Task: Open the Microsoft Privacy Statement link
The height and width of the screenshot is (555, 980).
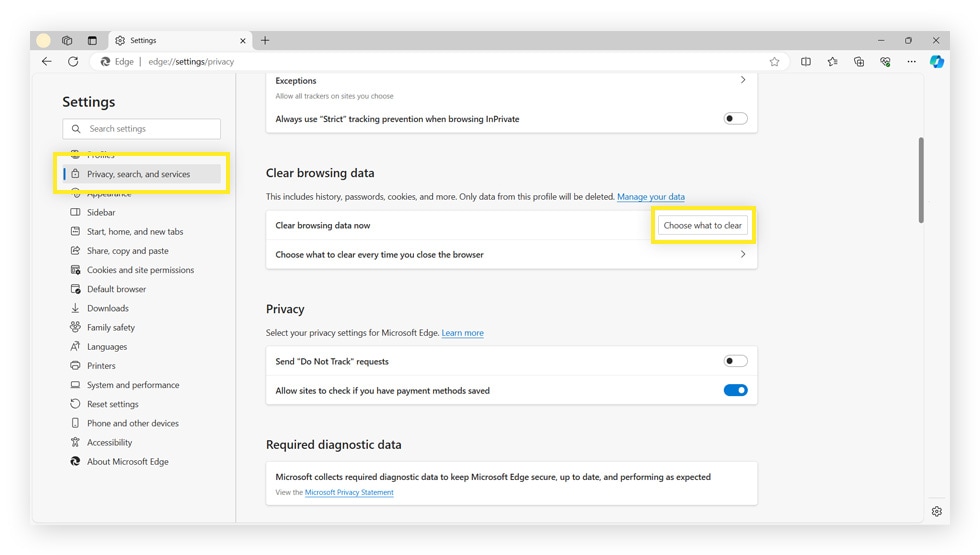Action: [349, 492]
